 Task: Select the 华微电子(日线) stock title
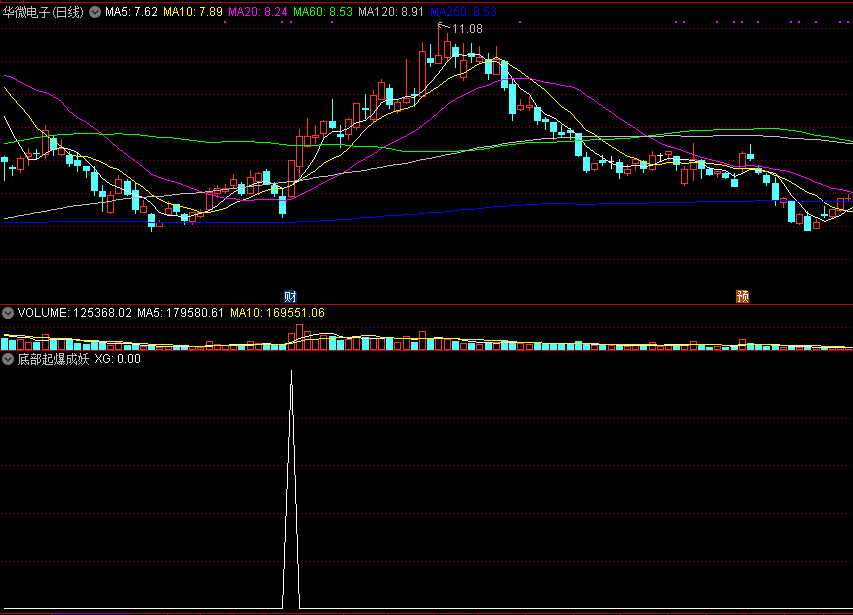click(43, 12)
